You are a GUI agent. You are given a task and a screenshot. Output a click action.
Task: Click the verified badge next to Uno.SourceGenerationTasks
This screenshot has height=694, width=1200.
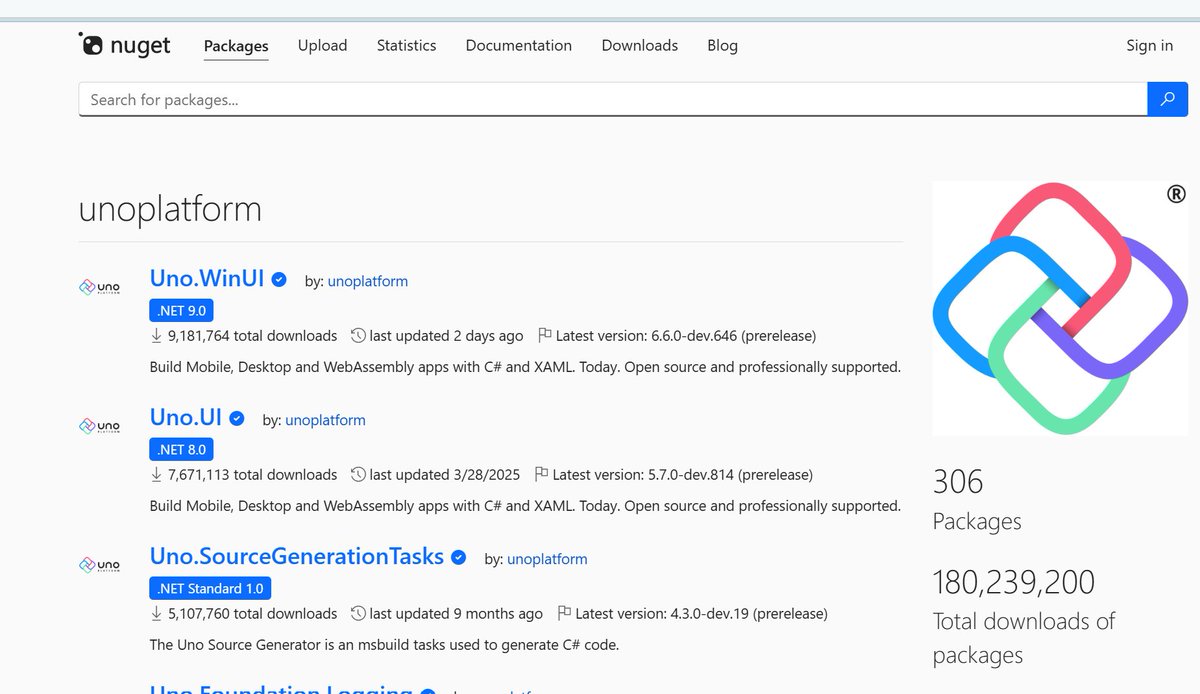[x=459, y=558]
